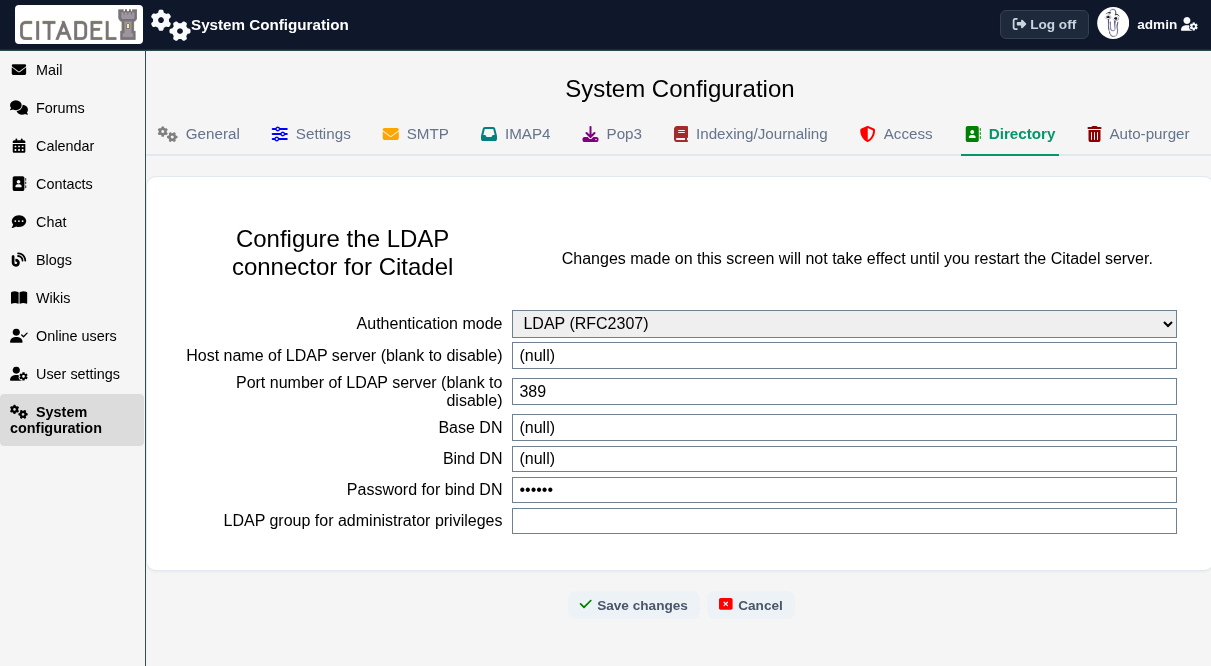Open User settings in the sidebar
Screen dimensions: 1211x666
click(72, 374)
